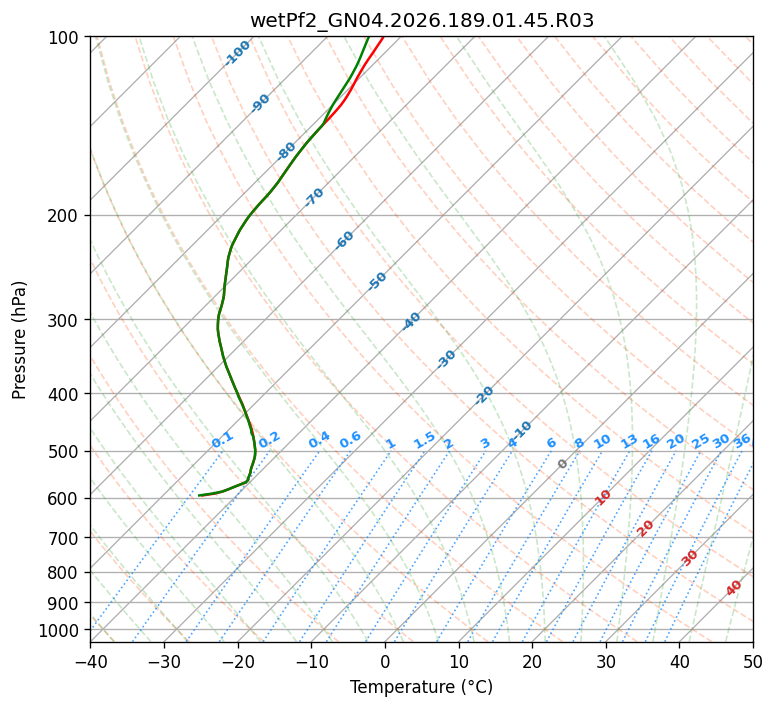Image resolution: width=775 pixels, height=708 pixels.
Task: Click the Pressure (hPa) axis label
Action: click(x=19, y=340)
